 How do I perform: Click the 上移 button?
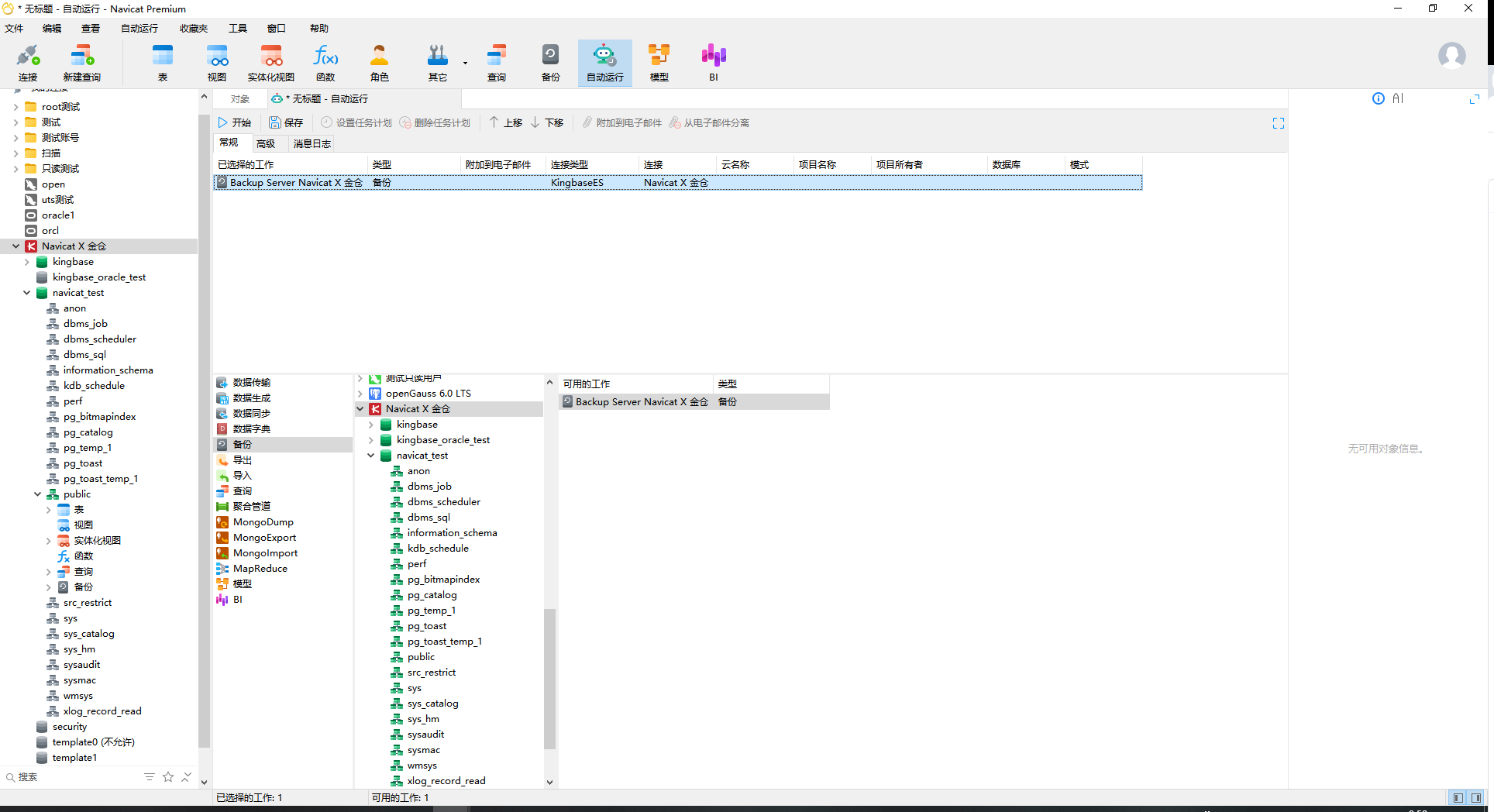(505, 123)
